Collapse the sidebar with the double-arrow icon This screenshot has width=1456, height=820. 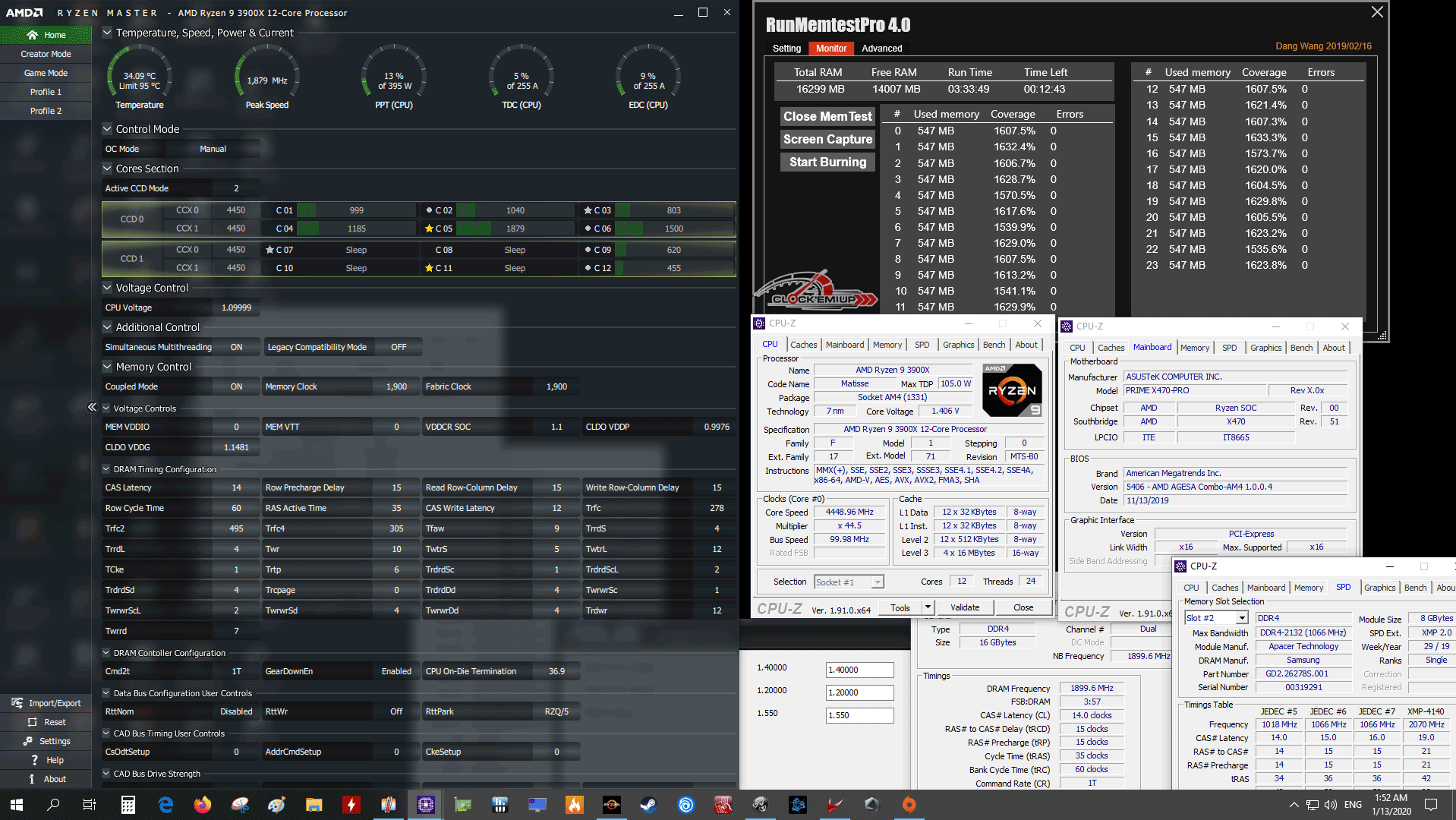(92, 407)
